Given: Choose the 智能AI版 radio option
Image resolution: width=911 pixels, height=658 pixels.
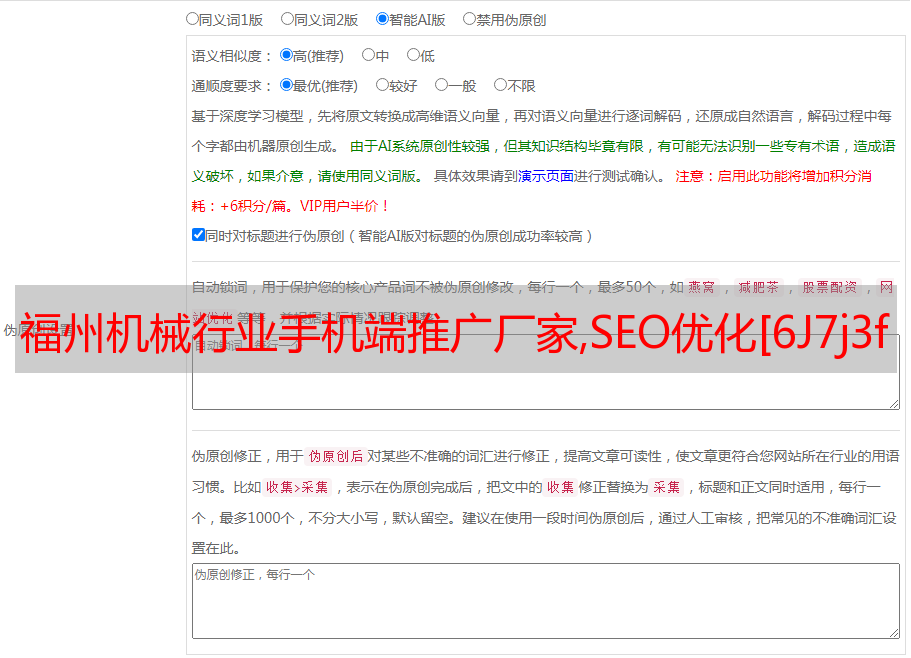Looking at the screenshot, I should pos(382,19).
